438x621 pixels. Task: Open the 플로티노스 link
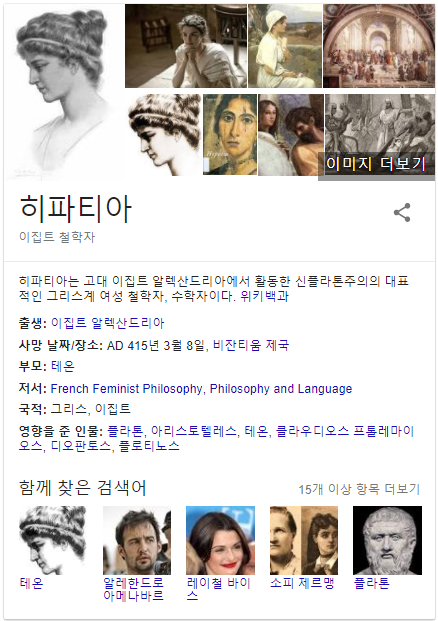click(149, 446)
